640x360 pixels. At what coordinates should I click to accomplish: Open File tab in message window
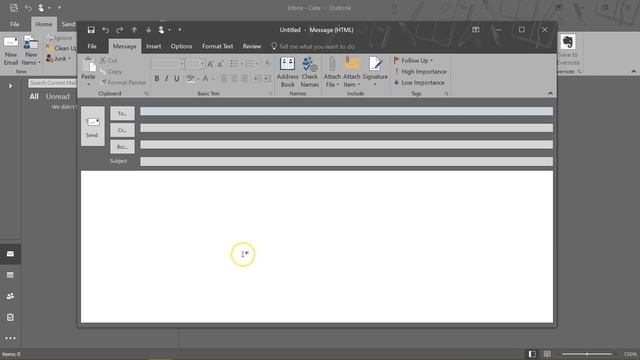click(x=92, y=46)
